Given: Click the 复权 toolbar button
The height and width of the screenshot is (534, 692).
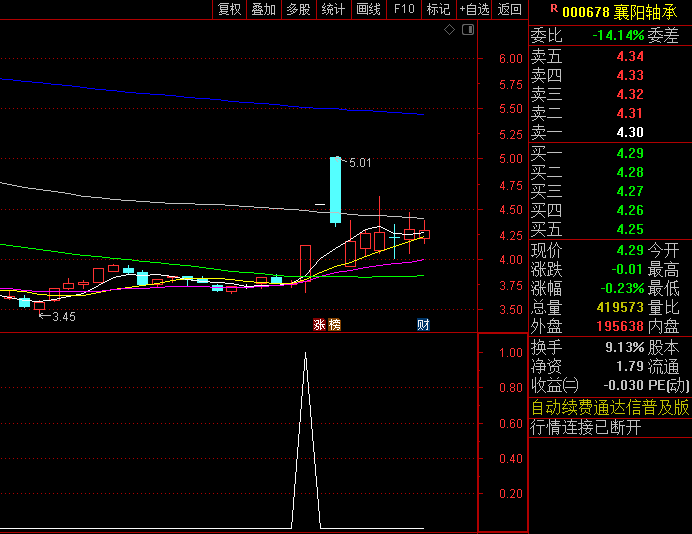Looking at the screenshot, I should (x=229, y=9).
